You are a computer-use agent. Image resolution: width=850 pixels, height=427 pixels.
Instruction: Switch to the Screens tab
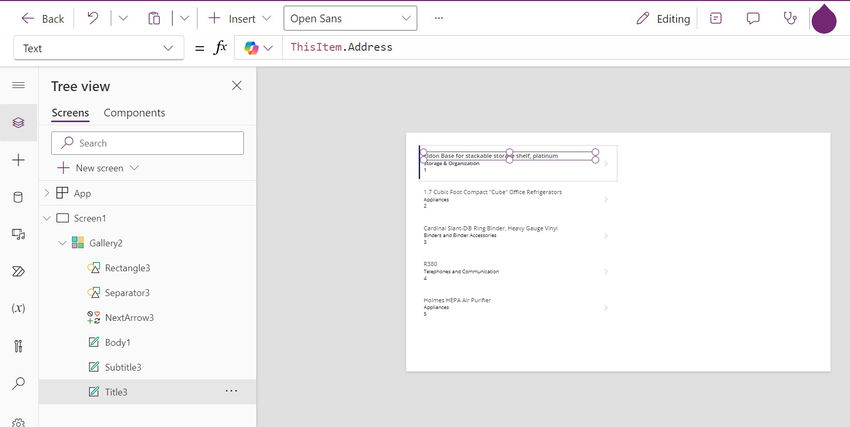[70, 113]
